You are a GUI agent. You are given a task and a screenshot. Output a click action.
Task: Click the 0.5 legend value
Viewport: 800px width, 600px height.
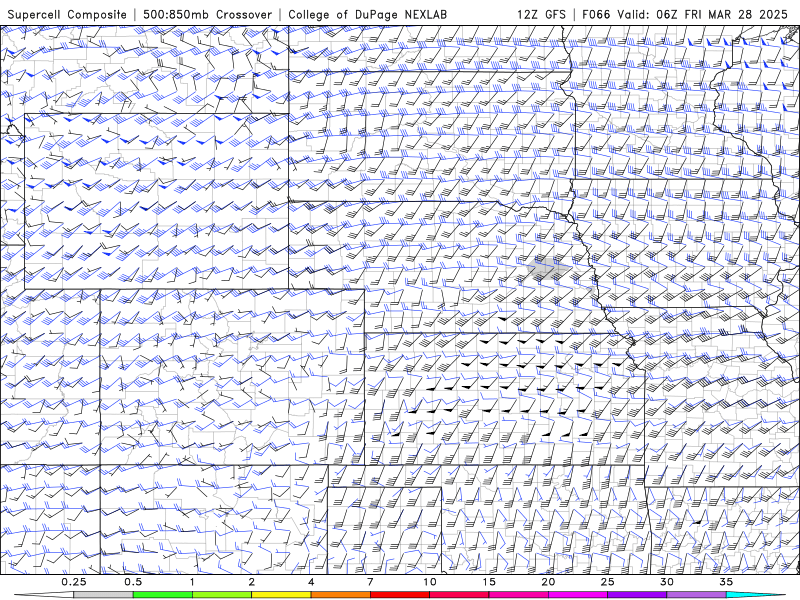click(133, 582)
